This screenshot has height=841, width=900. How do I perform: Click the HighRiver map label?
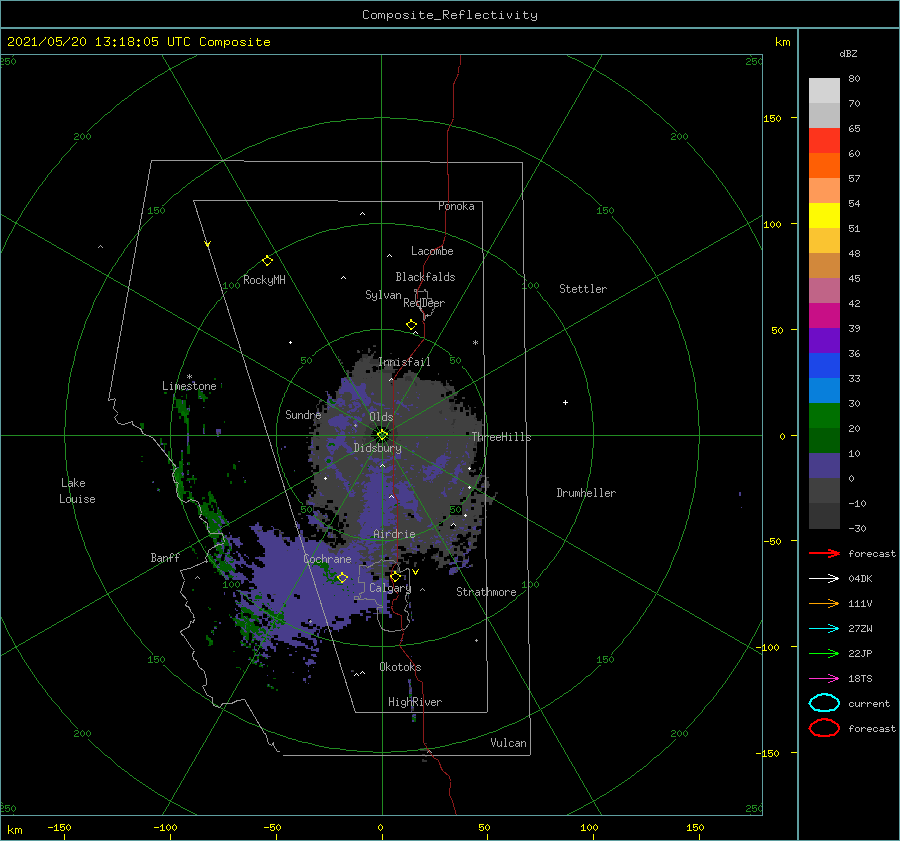pyautogui.click(x=415, y=702)
